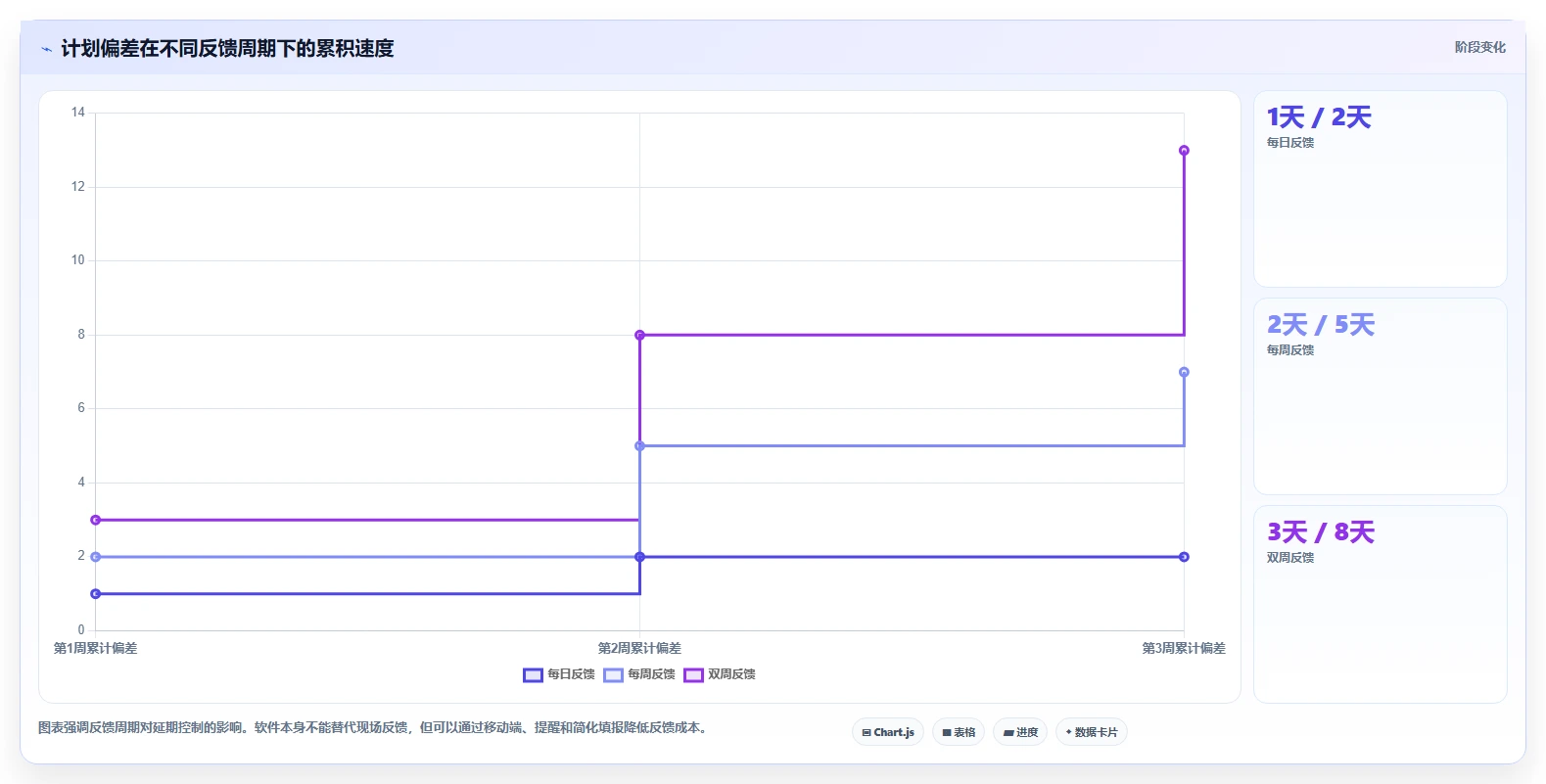Click 每周反馈 data point at 第3周 value 7
The image size is (1546, 784).
(x=1184, y=372)
